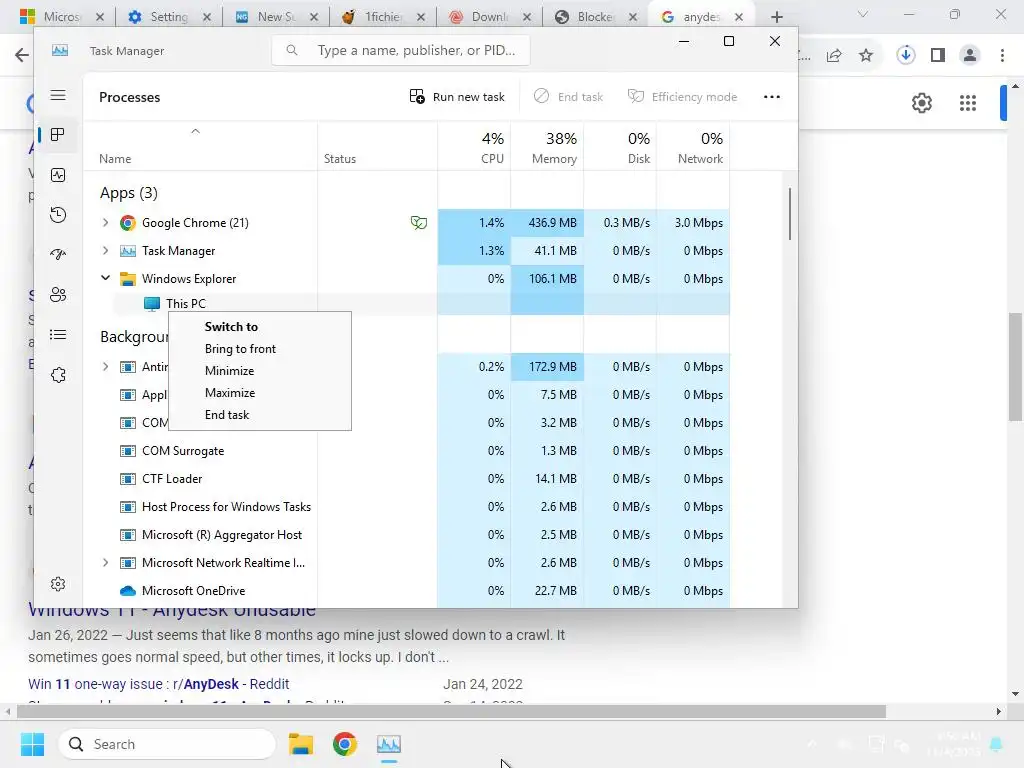
Task: Switch to the Settings Chrome tab
Action: [168, 17]
